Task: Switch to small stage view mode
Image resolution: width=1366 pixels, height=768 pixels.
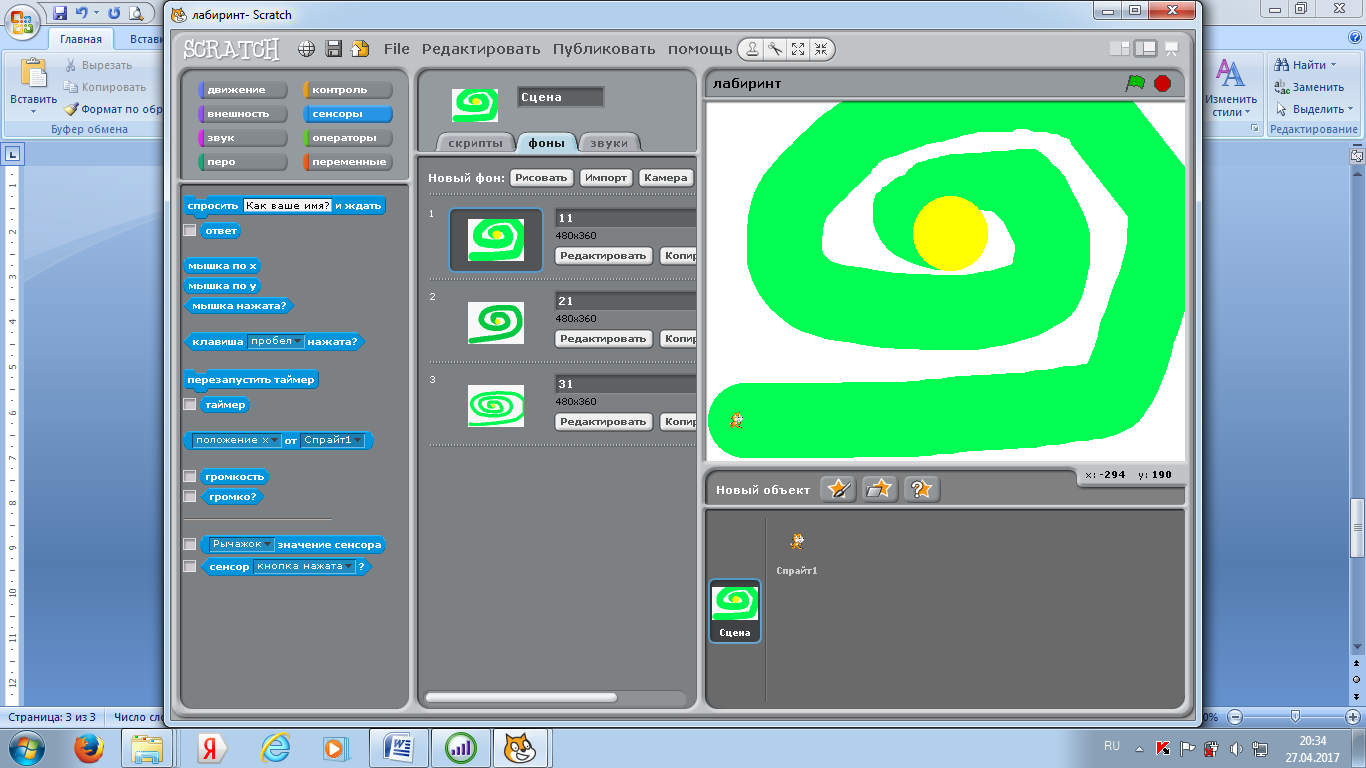Action: point(1119,48)
